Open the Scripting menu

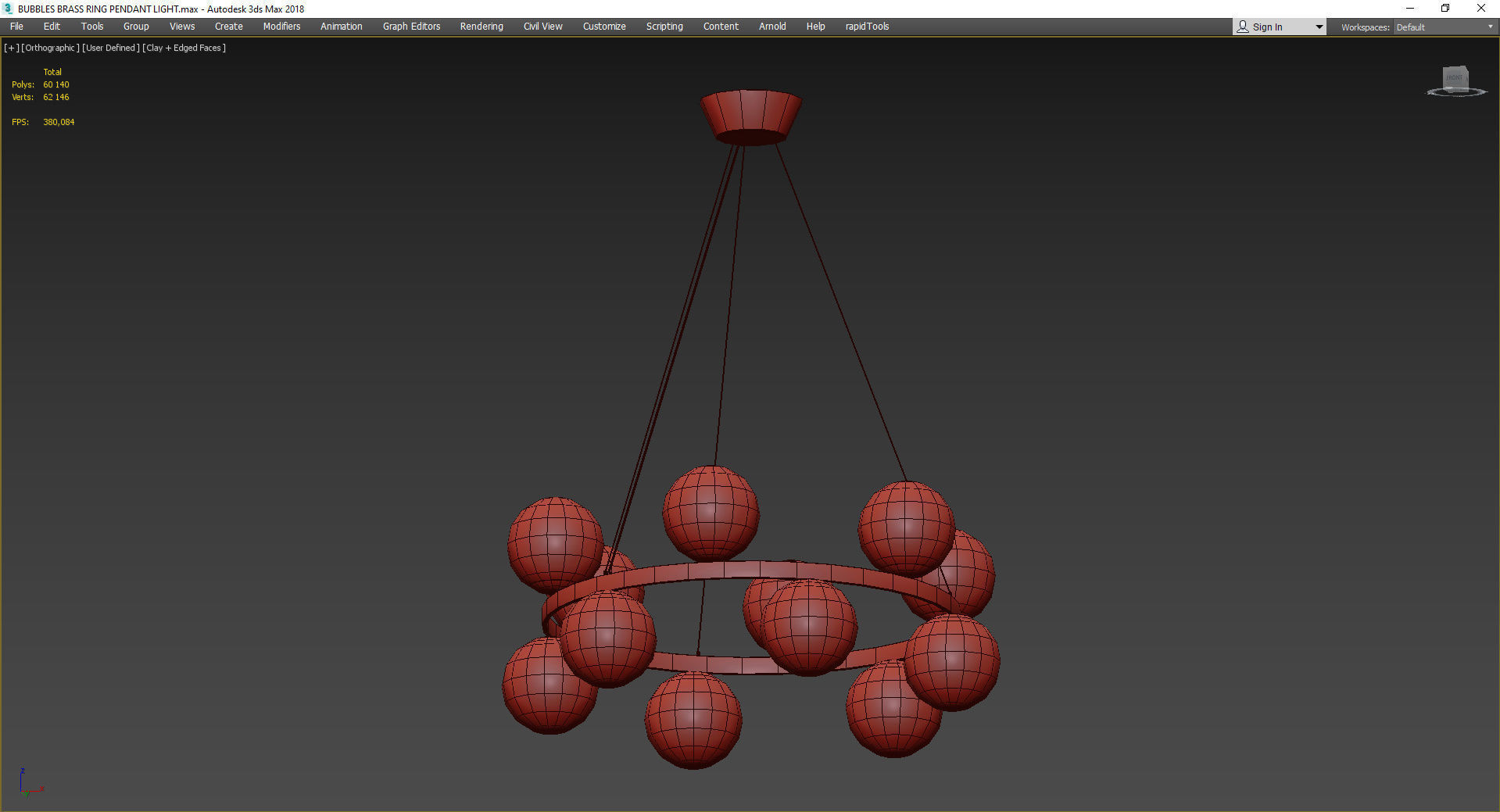[664, 27]
